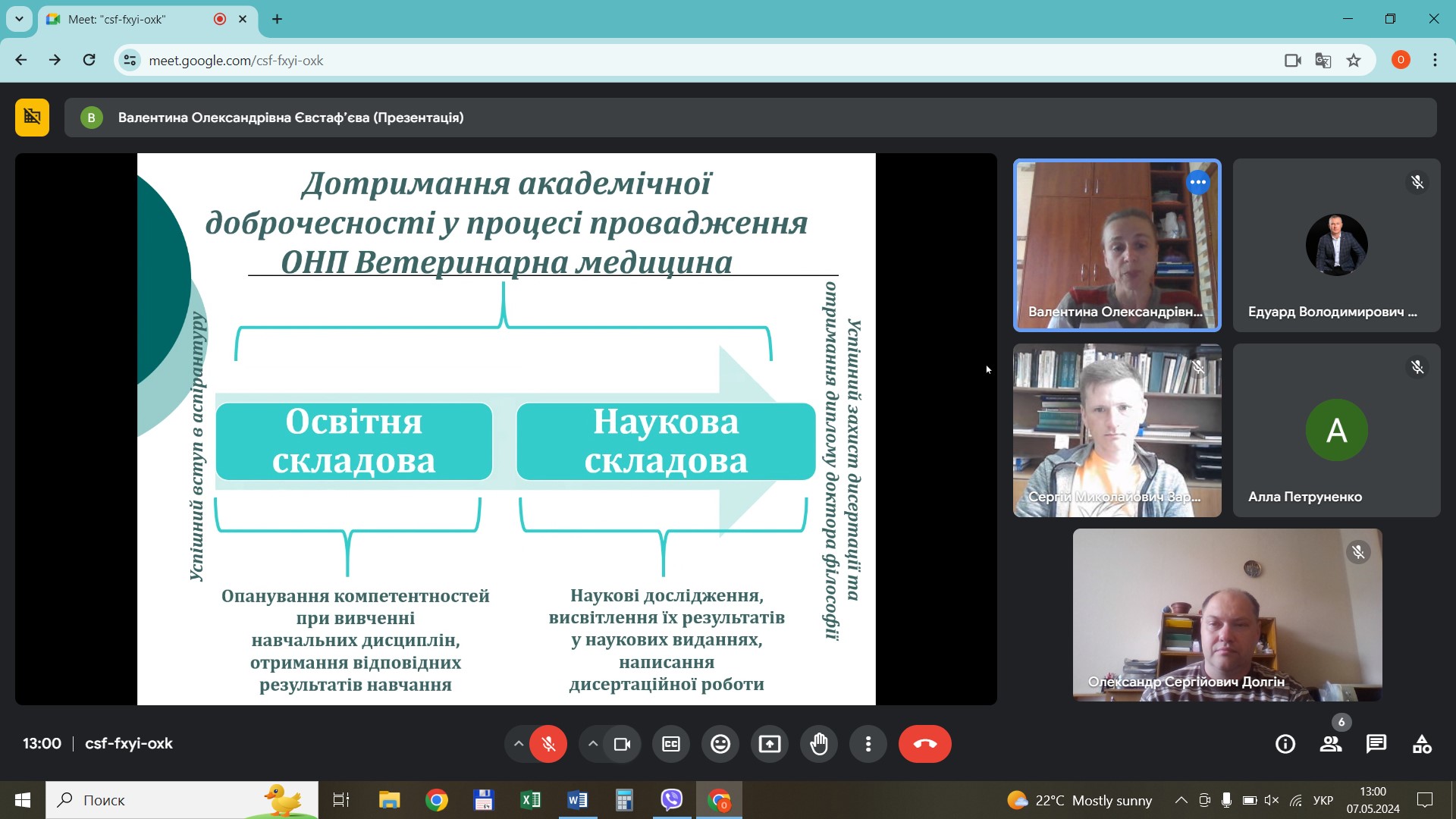
Task: Open in-call chat messages
Action: click(1376, 744)
